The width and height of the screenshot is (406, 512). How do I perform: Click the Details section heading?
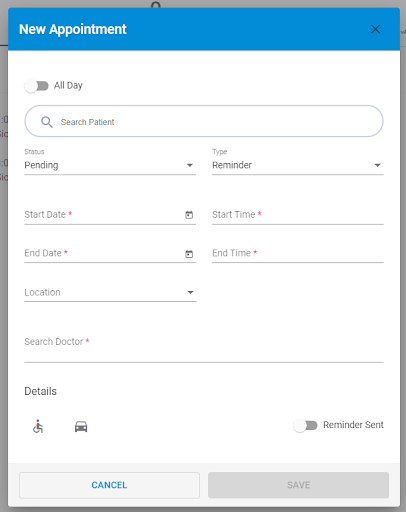(40, 391)
